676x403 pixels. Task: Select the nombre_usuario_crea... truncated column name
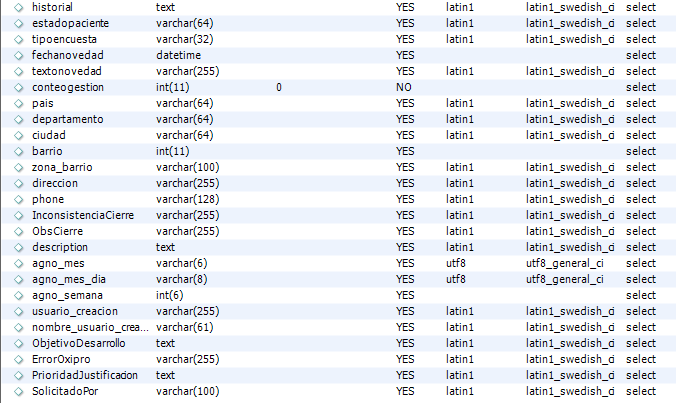tap(90, 328)
